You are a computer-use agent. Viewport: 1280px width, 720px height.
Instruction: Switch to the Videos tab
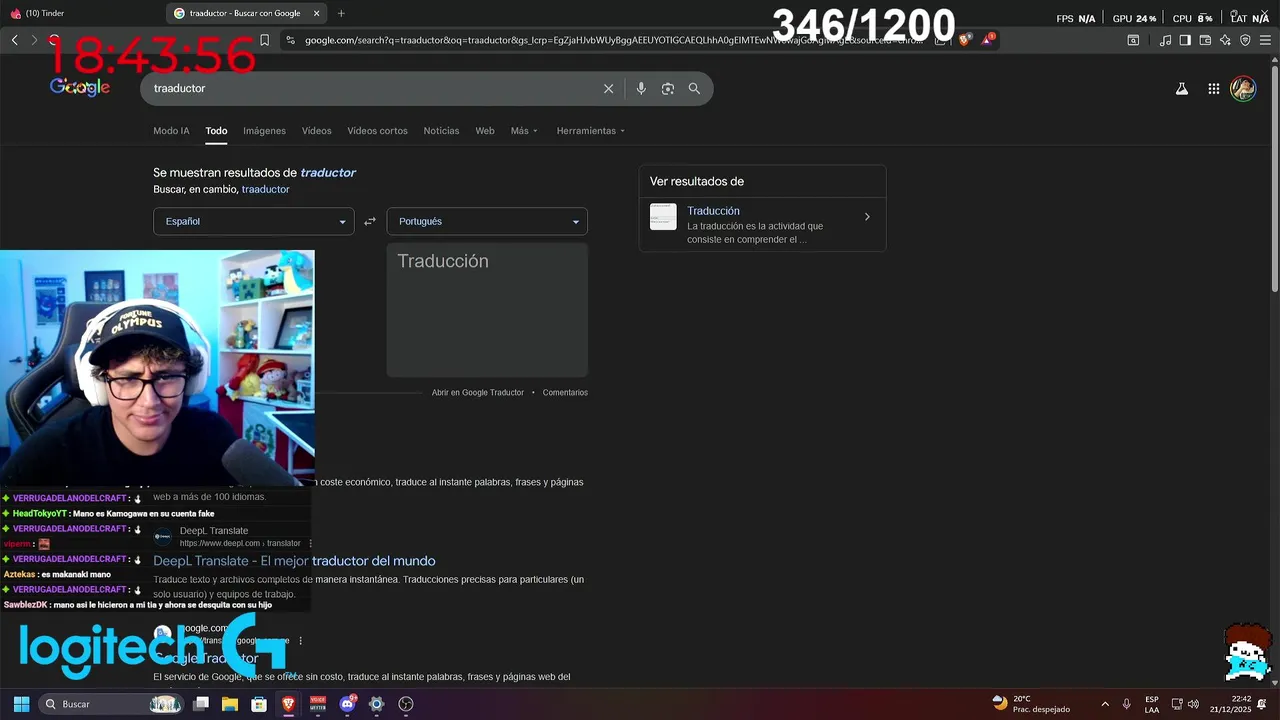pos(316,131)
